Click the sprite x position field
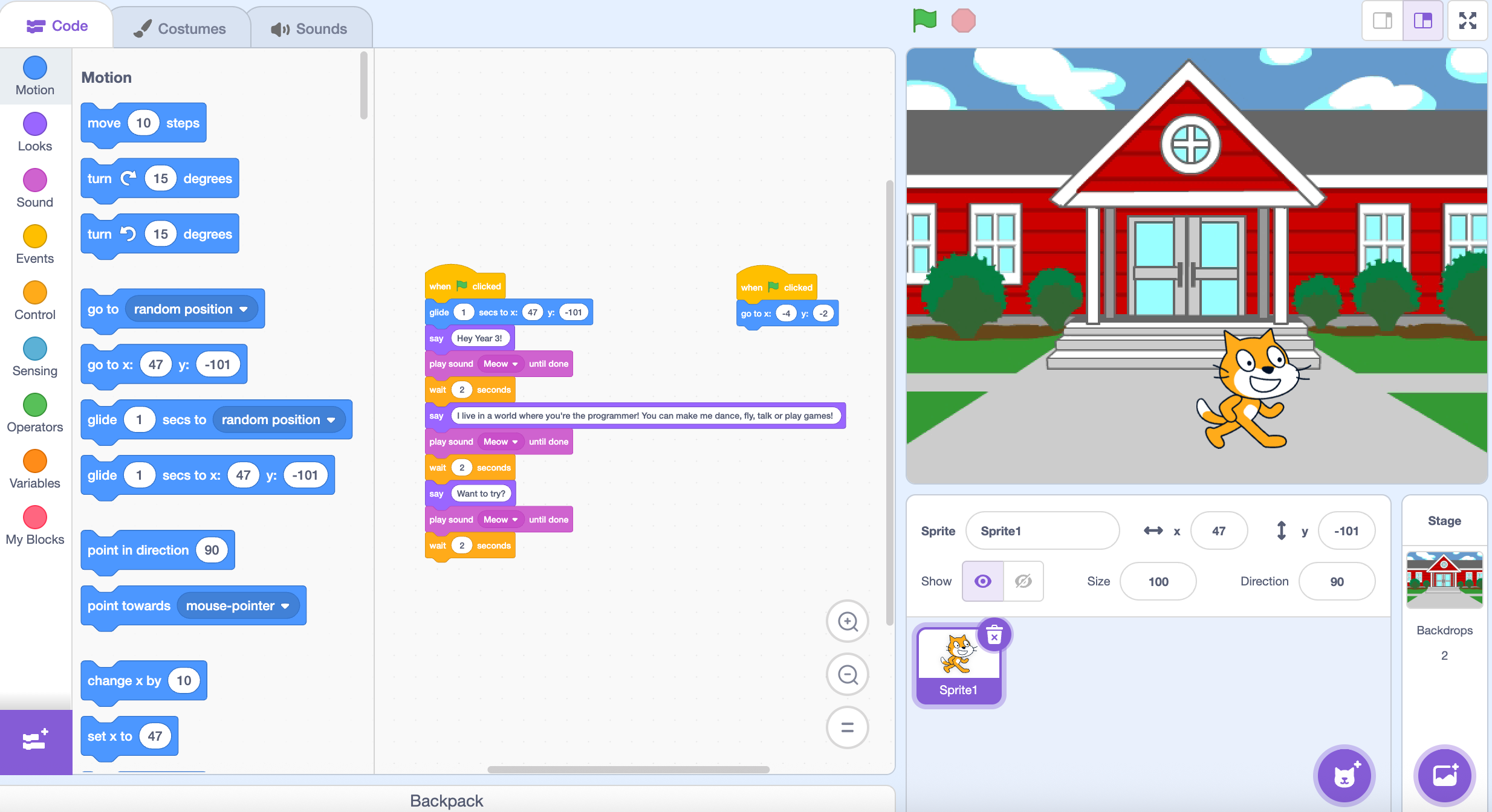1492x812 pixels. tap(1219, 531)
